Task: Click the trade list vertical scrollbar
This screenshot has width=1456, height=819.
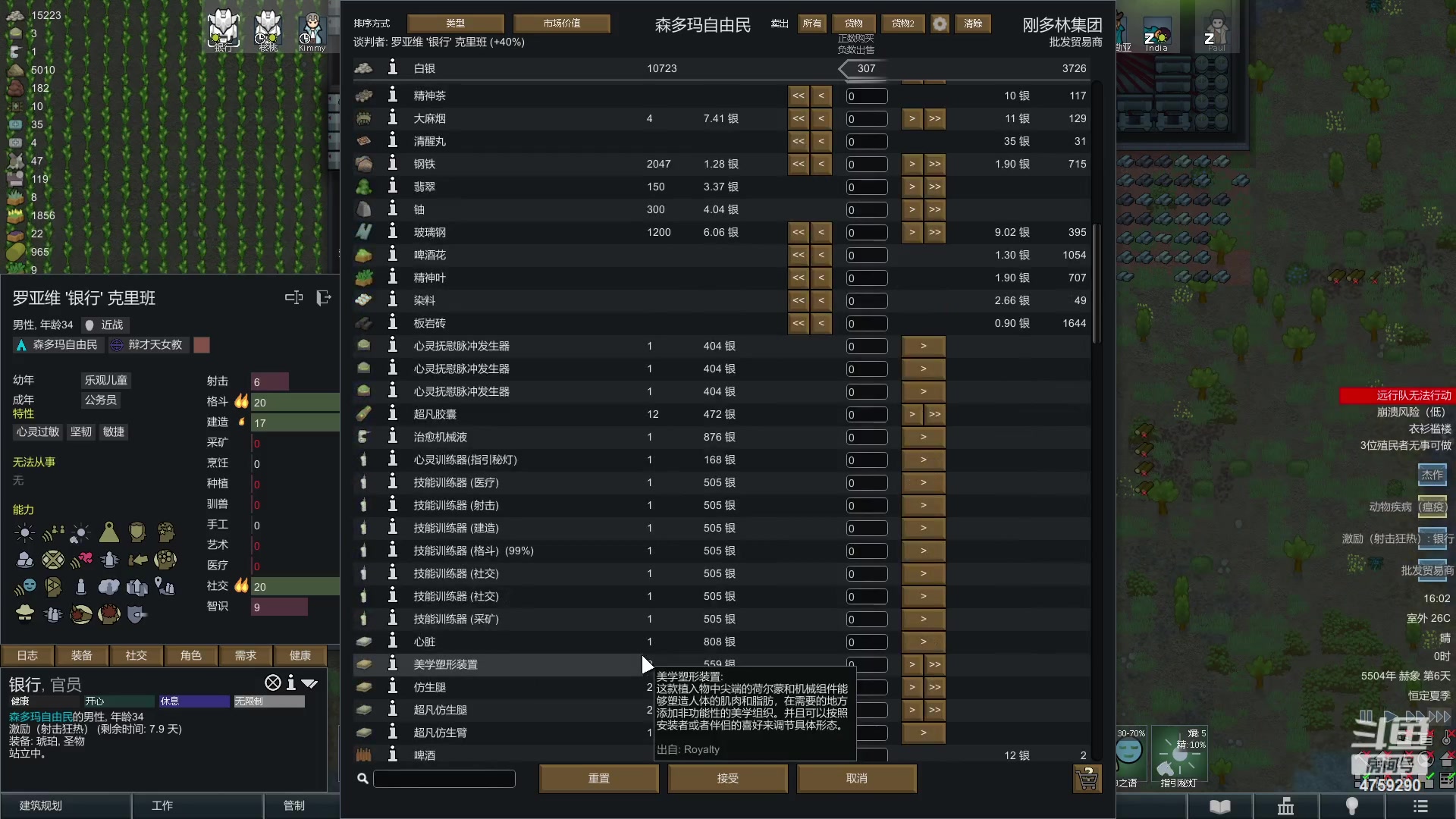Action: coord(1096,284)
